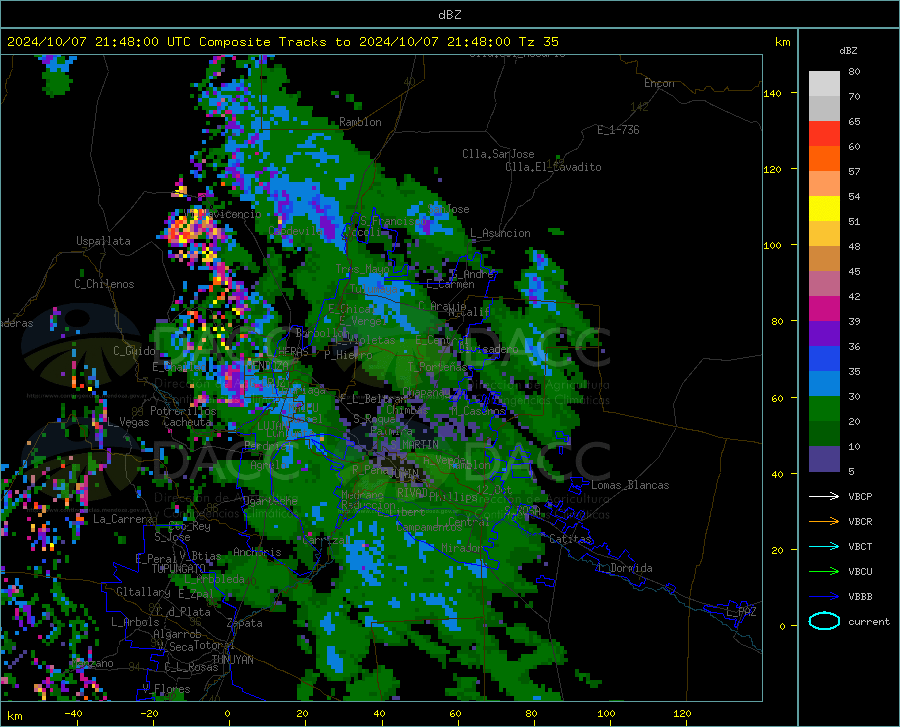Click the L_Asuncion map label

[x=500, y=233]
